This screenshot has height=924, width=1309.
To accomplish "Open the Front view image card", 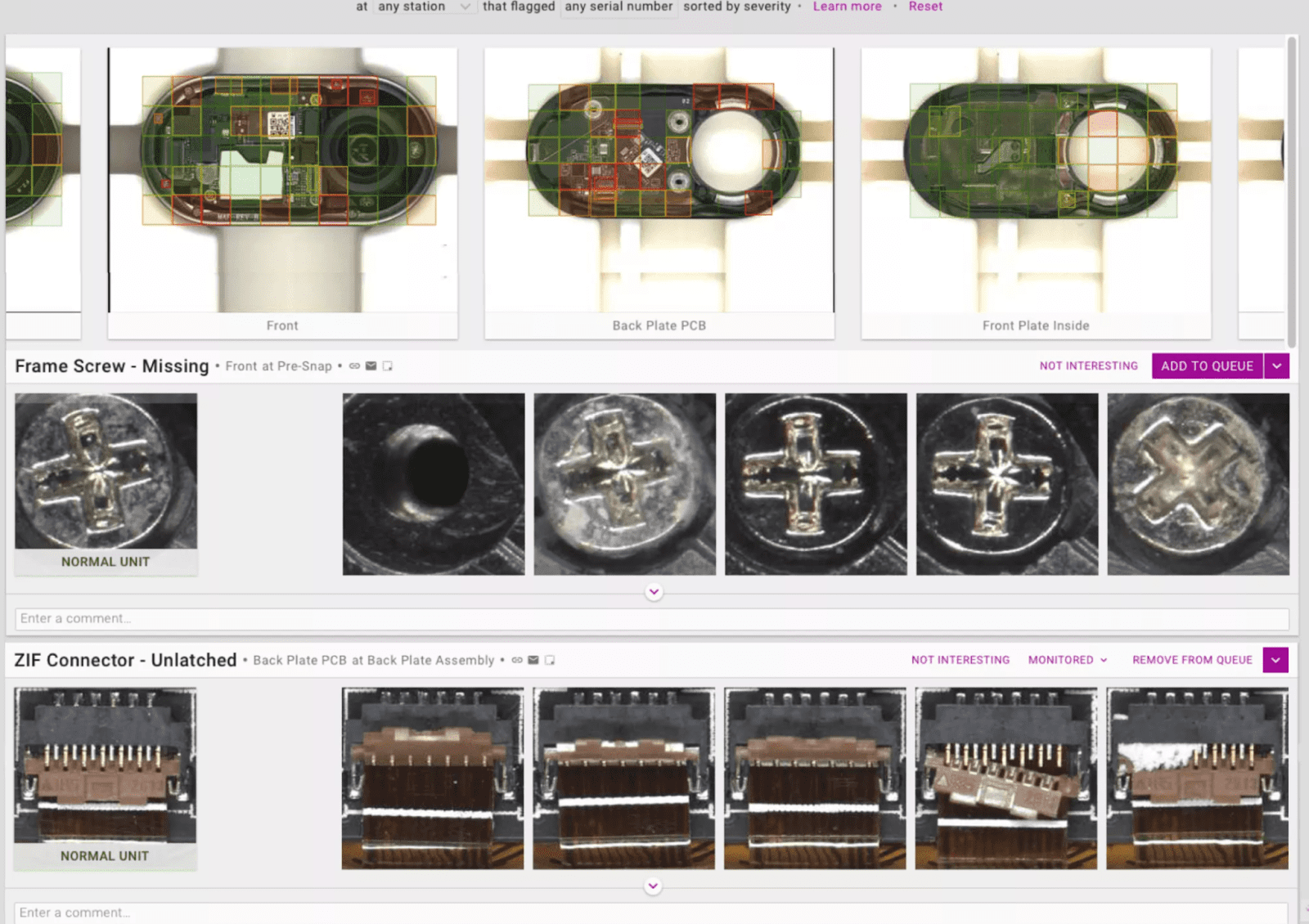I will (x=282, y=193).
